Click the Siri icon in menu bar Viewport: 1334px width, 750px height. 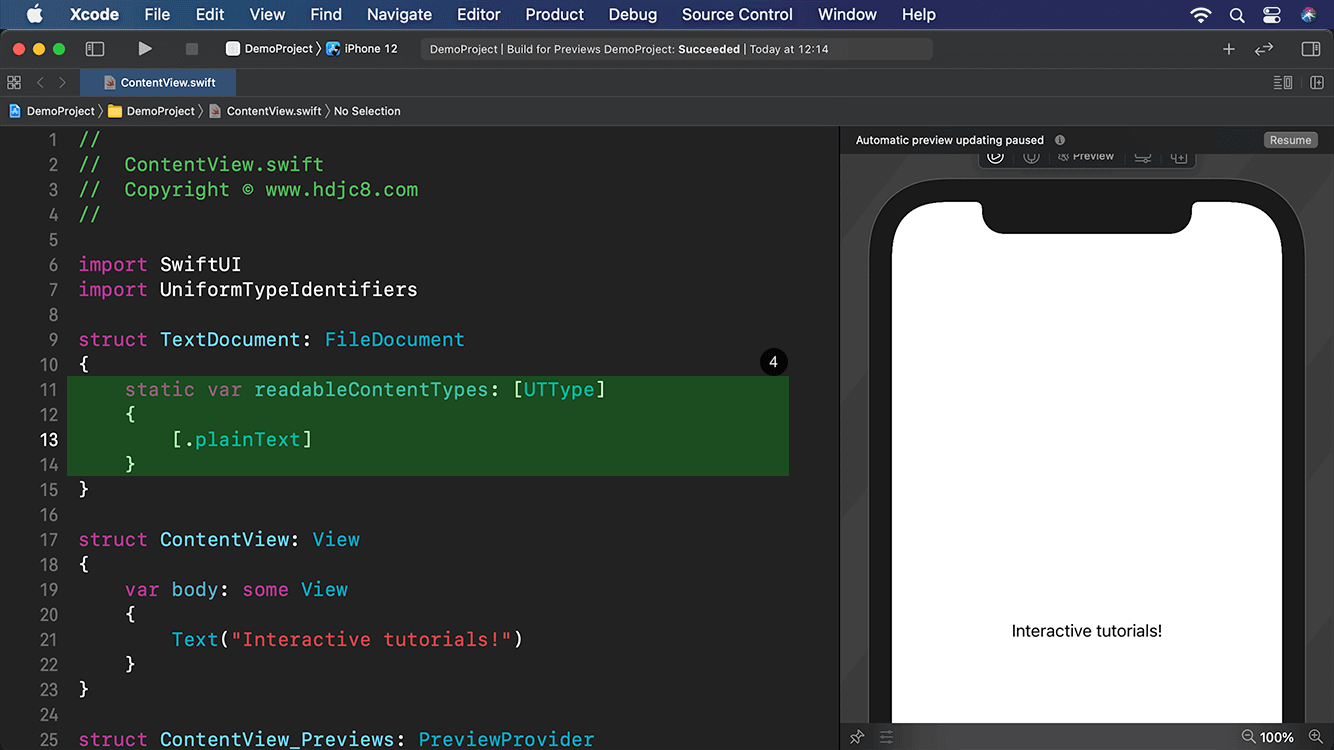(1308, 15)
